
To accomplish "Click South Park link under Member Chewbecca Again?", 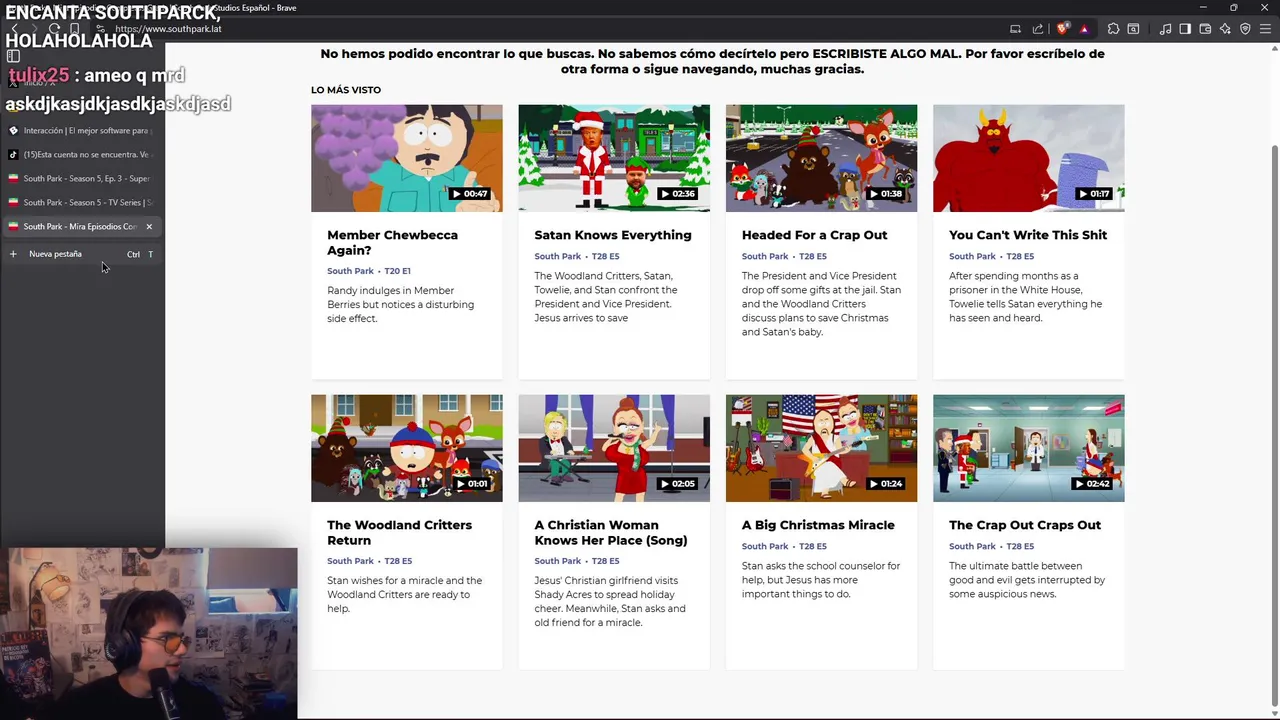I will (350, 271).
